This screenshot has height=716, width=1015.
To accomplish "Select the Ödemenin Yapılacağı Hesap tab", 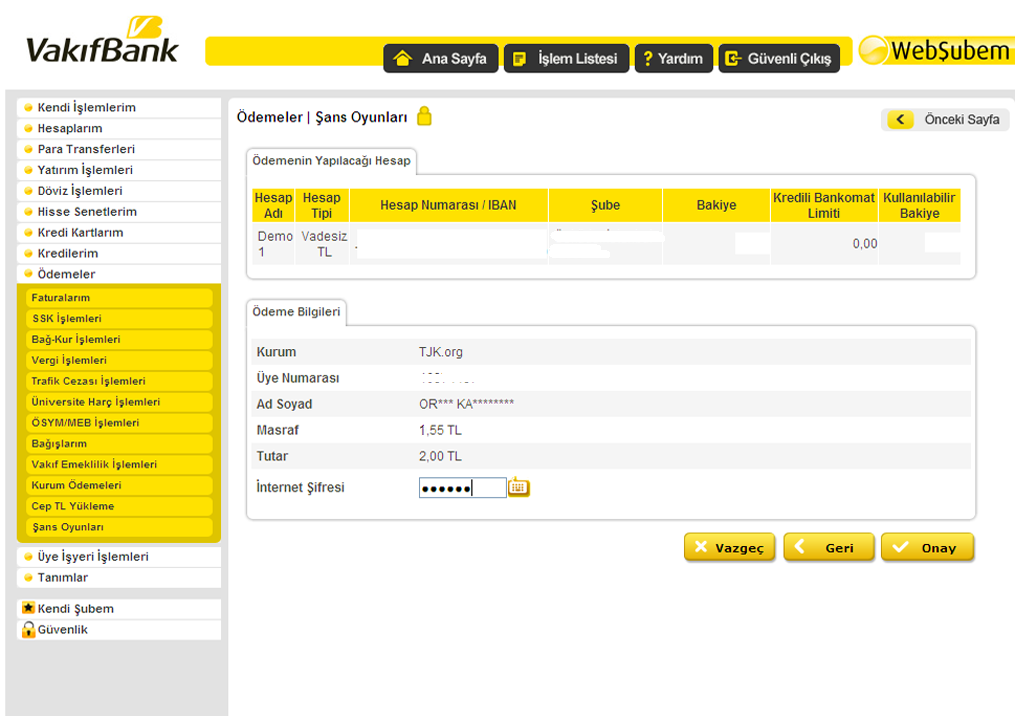I will (x=331, y=161).
